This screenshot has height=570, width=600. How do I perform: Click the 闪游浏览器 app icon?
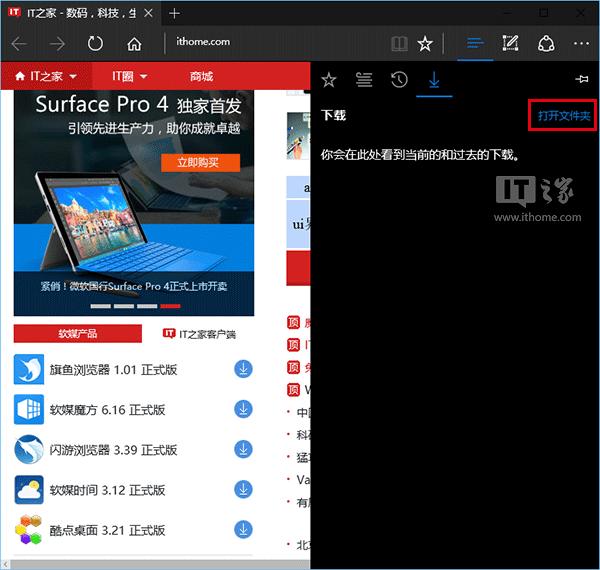coord(29,449)
